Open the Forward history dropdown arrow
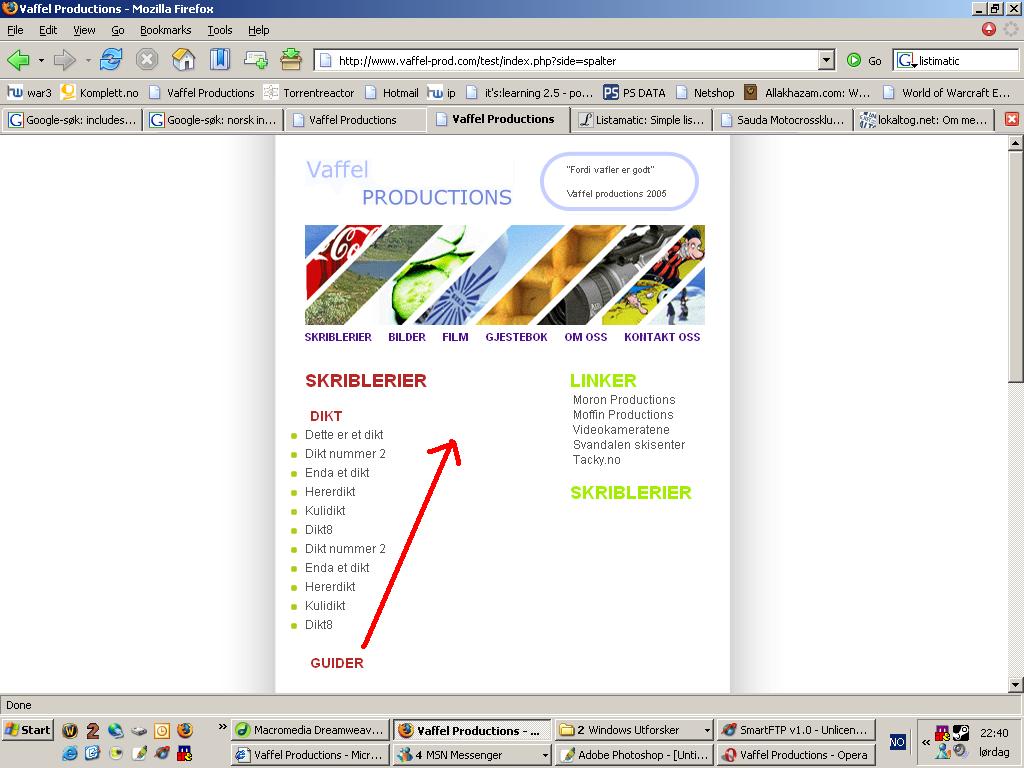Screen dimensions: 1024x768 pyautogui.click(x=88, y=61)
